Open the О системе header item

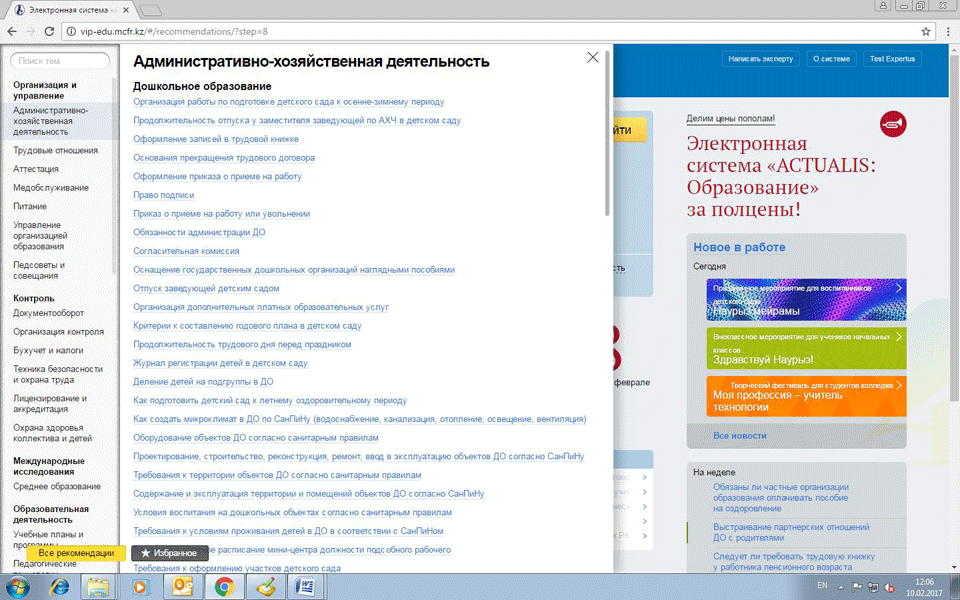pos(831,59)
